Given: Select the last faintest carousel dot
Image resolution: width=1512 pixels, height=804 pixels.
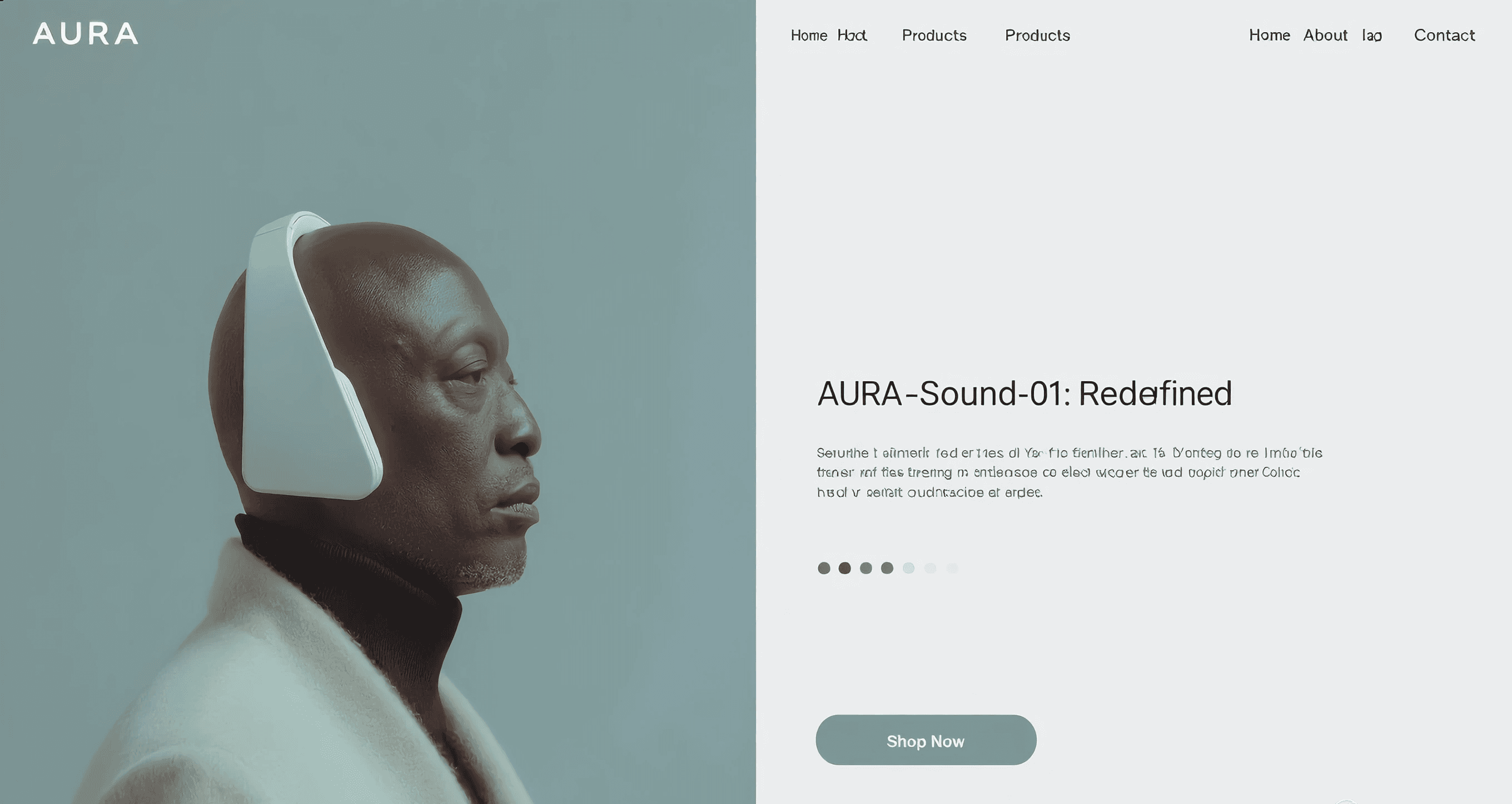Looking at the screenshot, I should (952, 568).
